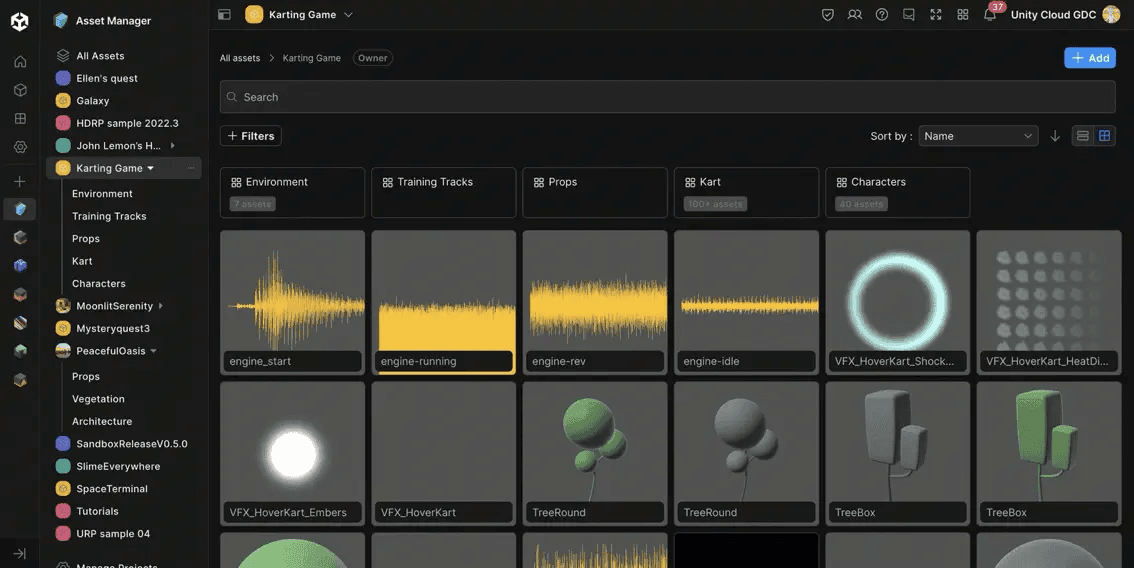Collapse the Karting Game tree arrow

point(150,168)
